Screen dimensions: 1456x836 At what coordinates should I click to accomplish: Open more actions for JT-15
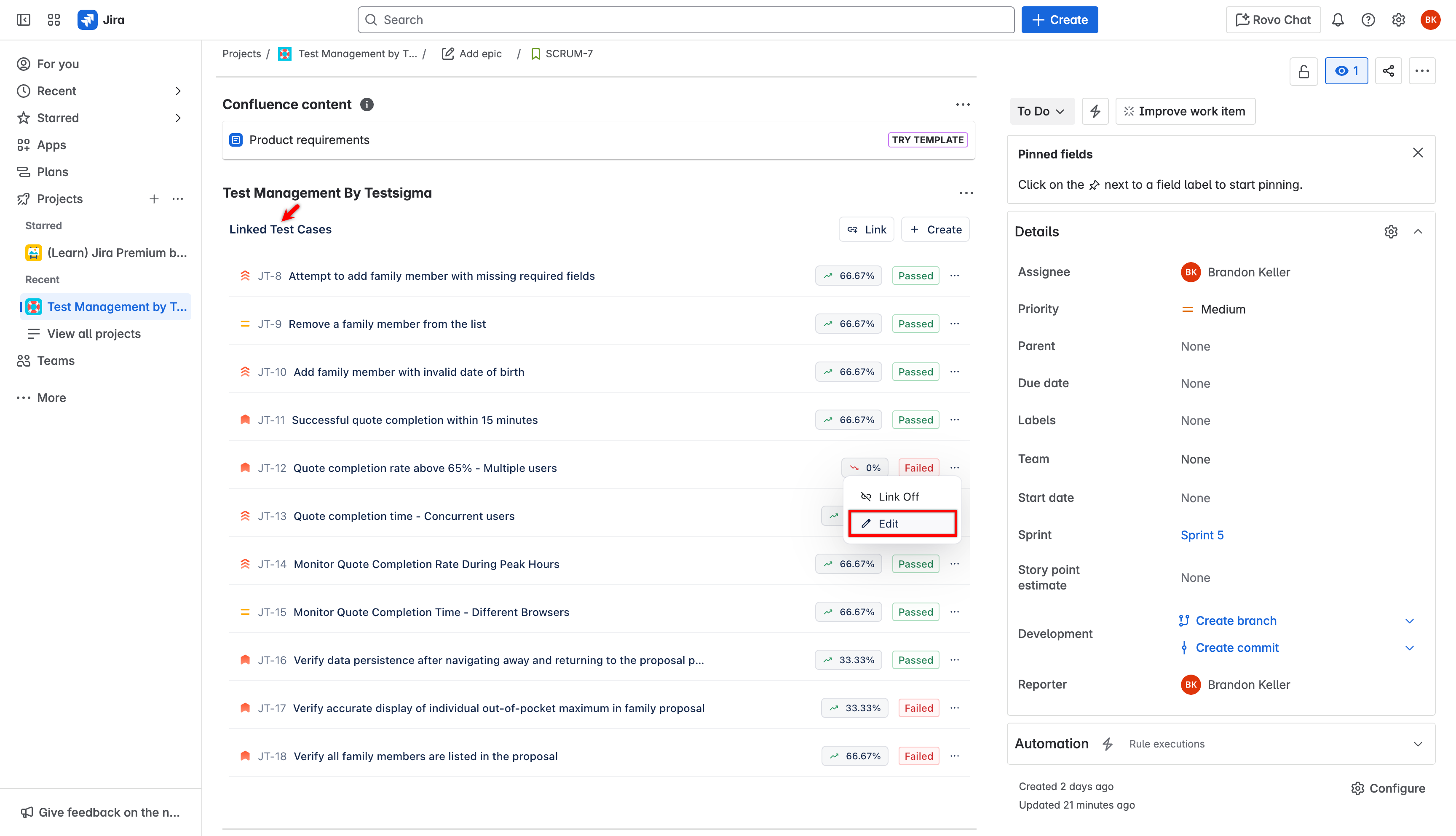click(x=954, y=612)
